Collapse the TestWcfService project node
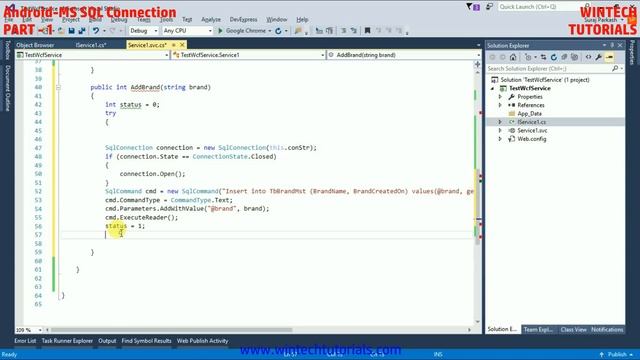Image resolution: width=640 pixels, height=360 pixels. [x=492, y=89]
